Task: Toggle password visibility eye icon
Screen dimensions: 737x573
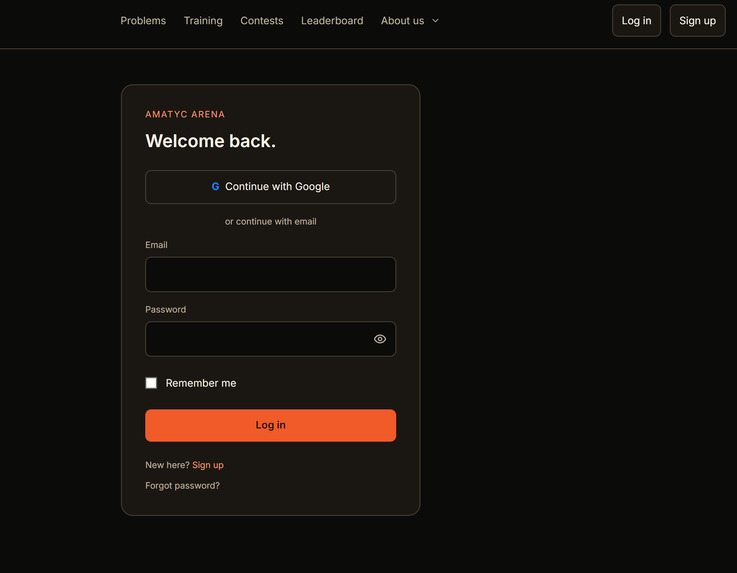Action: pos(380,339)
